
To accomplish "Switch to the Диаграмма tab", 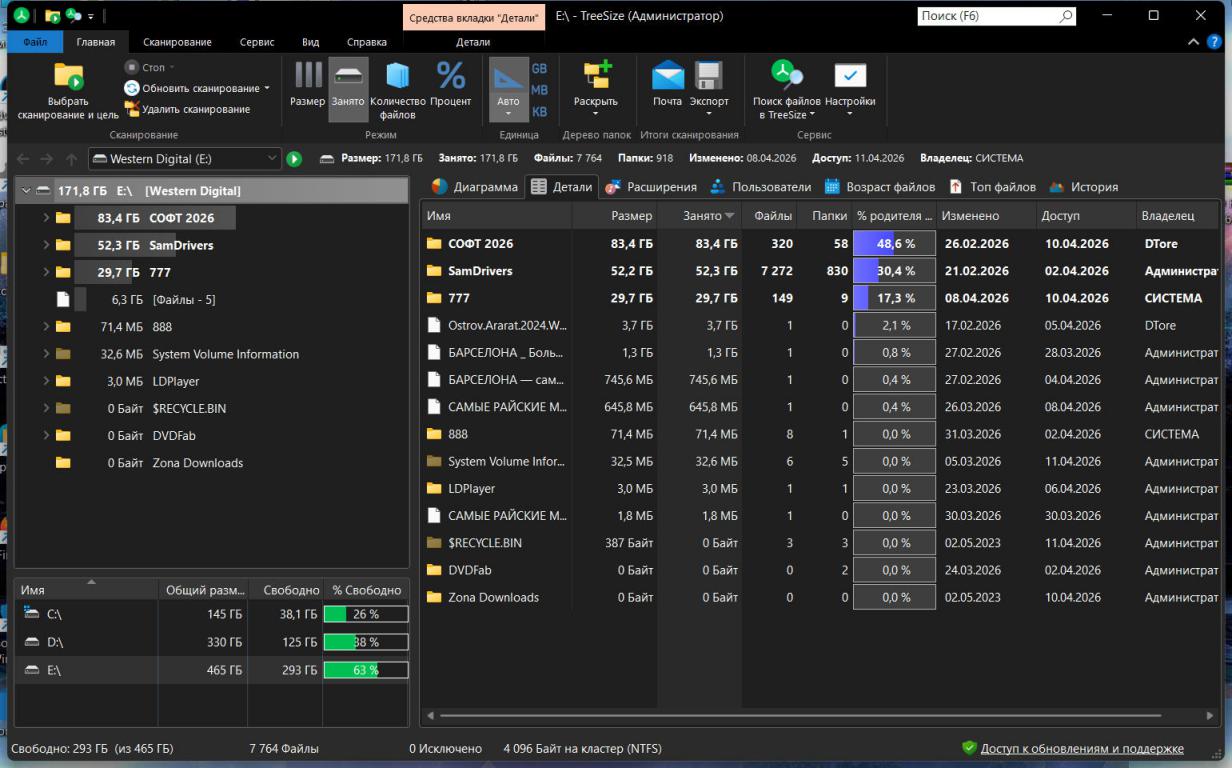I will point(475,187).
